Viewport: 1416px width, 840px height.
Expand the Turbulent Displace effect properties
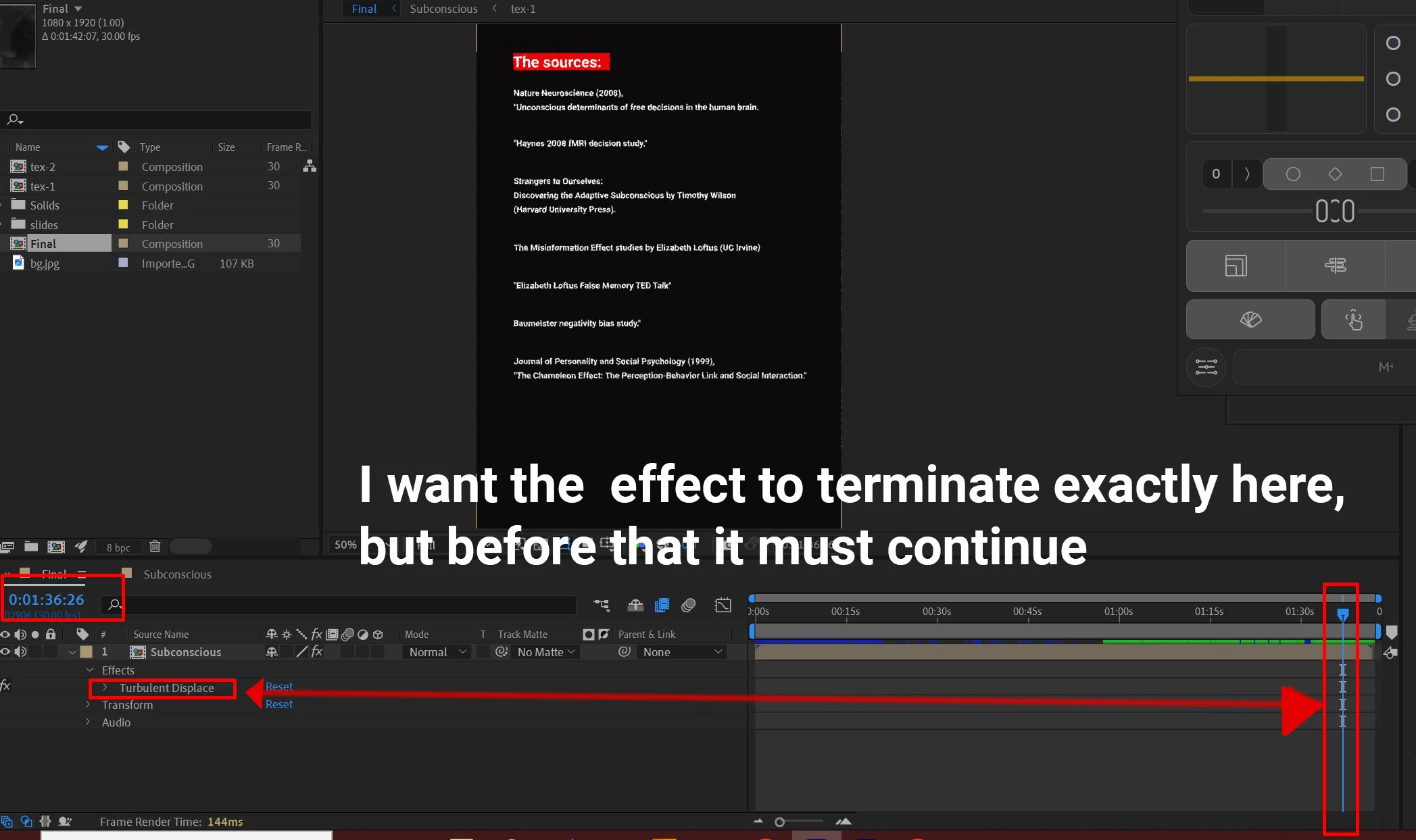point(105,687)
